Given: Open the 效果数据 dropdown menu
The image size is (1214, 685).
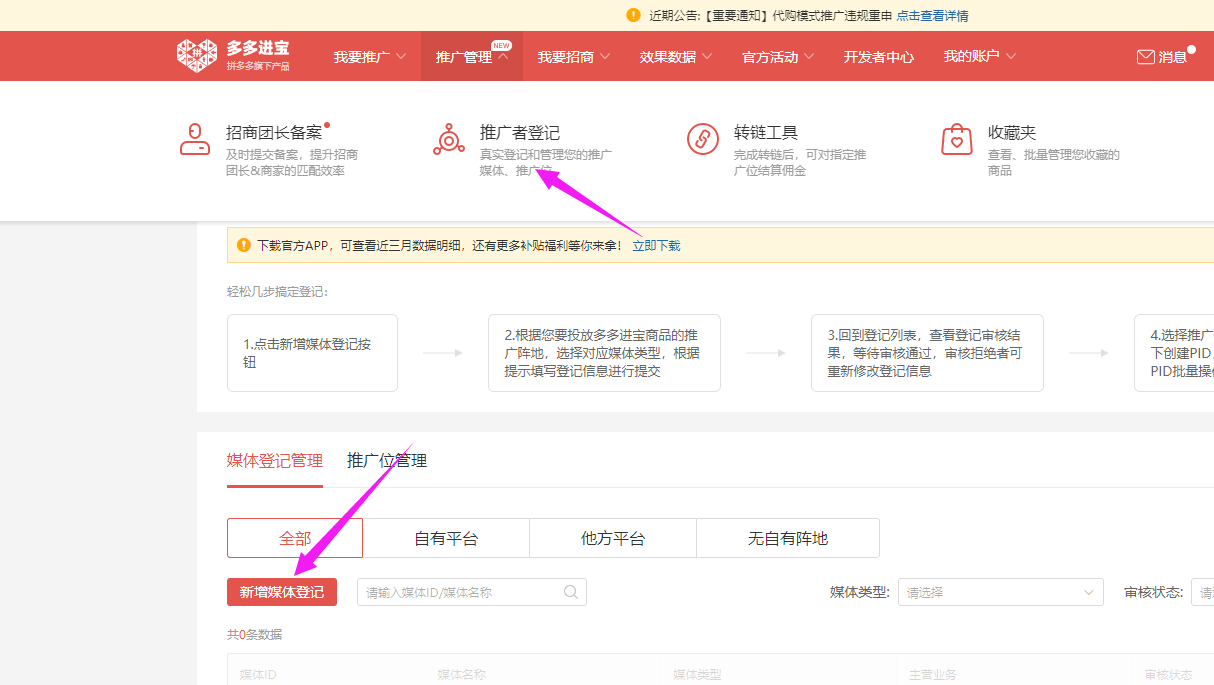Looking at the screenshot, I should [676, 57].
